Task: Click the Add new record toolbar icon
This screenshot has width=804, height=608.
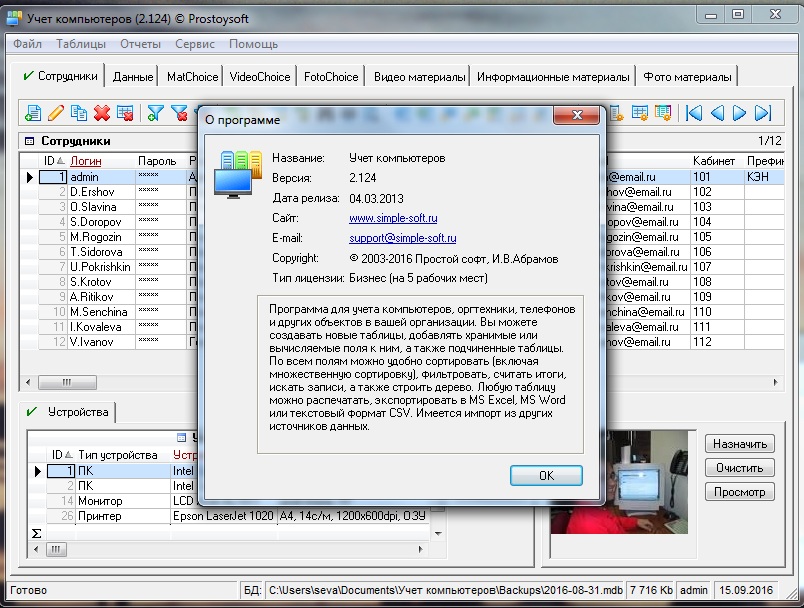Action: coord(33,113)
